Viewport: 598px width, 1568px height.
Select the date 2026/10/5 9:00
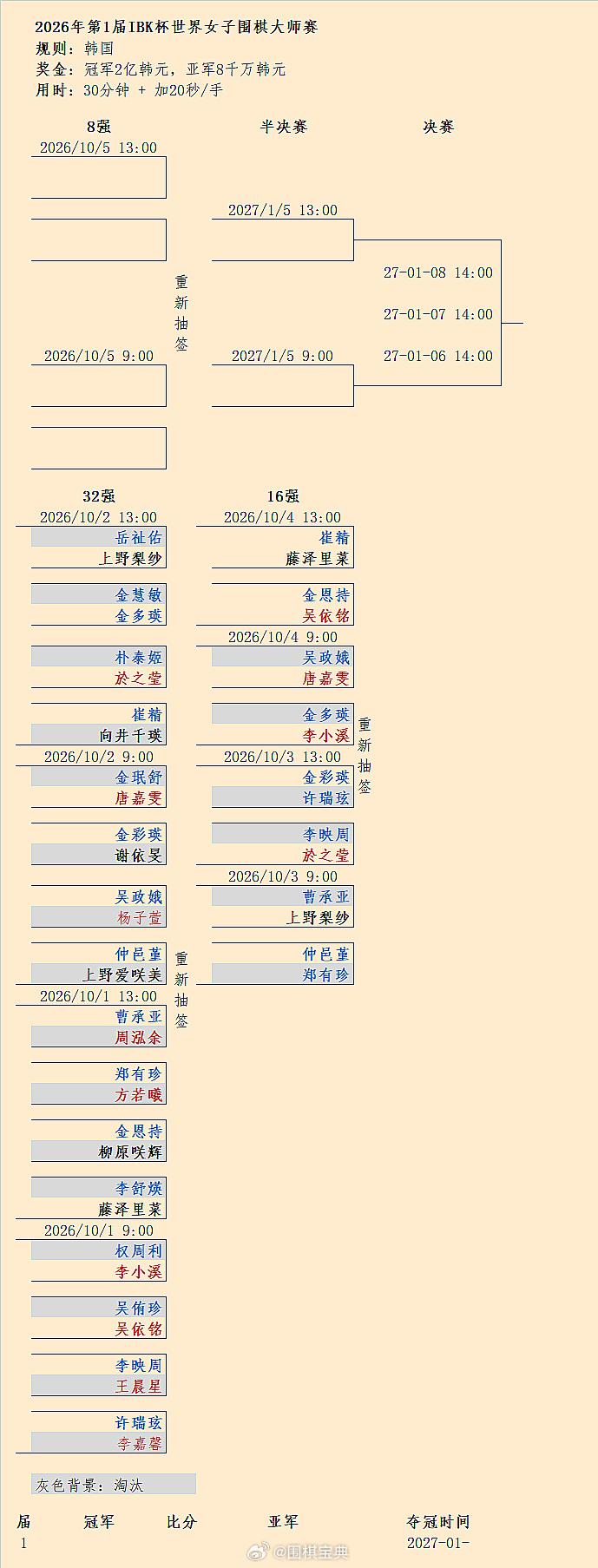click(99, 357)
